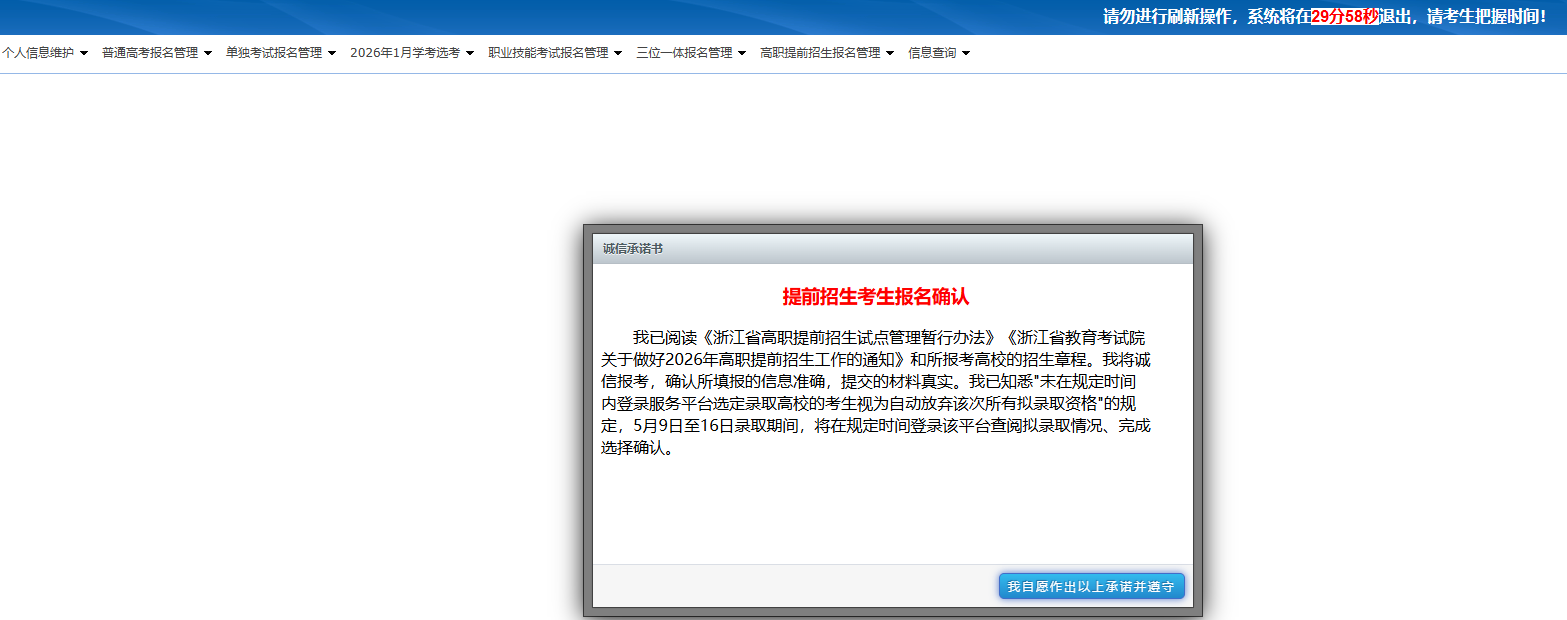Screen dimensions: 1567x620
Task: Expand the arrow next to 普通高考报名管理
Action: (208, 53)
